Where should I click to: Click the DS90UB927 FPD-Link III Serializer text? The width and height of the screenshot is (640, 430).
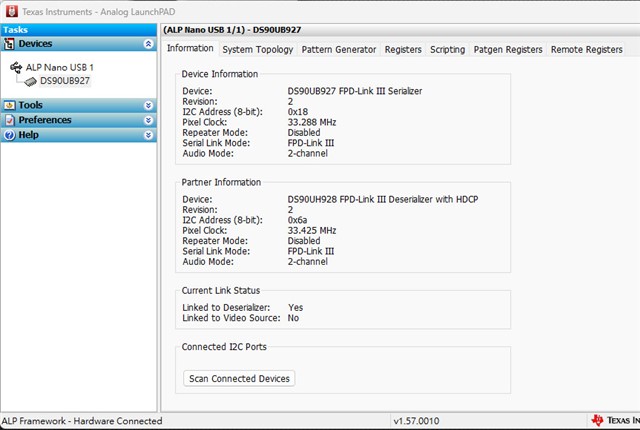[x=355, y=91]
